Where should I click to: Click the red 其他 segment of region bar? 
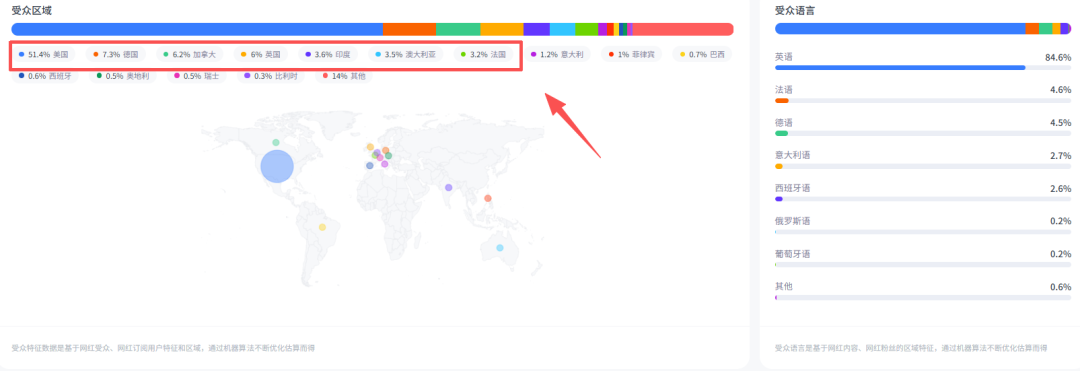(x=683, y=29)
